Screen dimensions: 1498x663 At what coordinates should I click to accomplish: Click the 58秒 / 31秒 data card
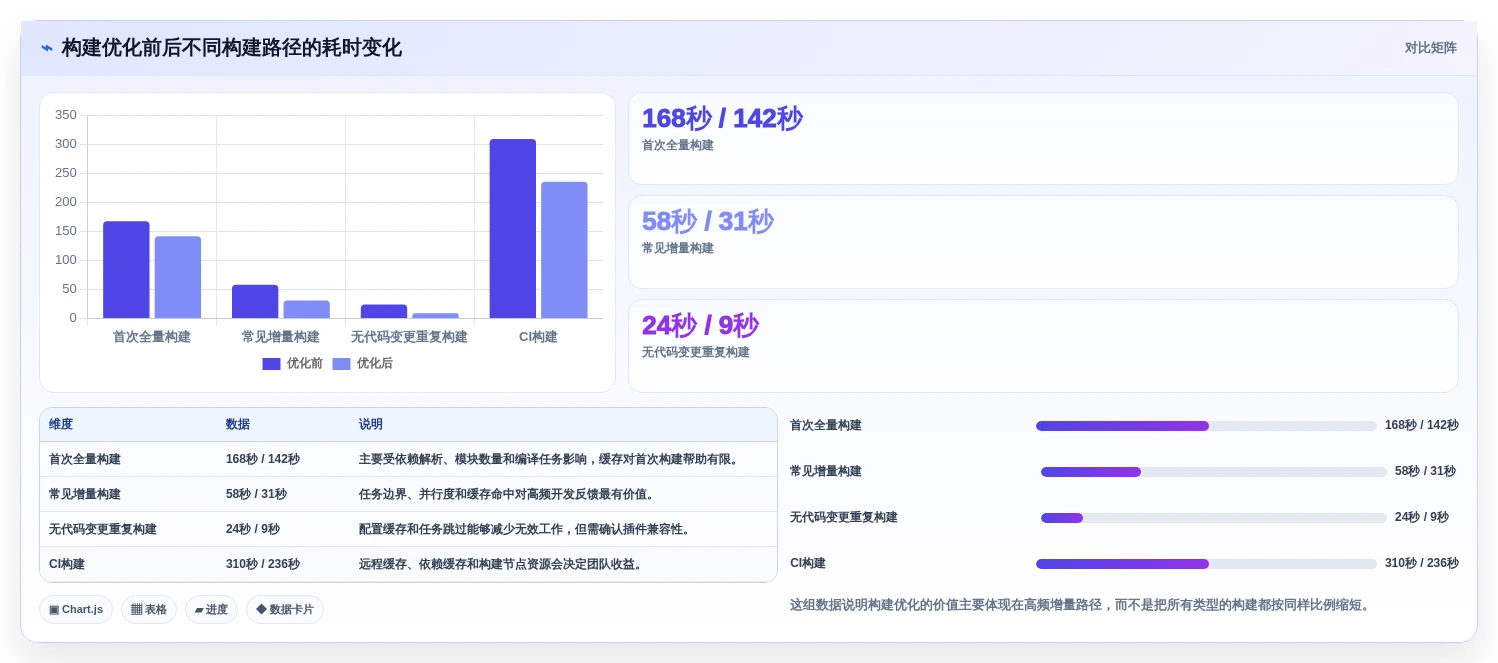[1043, 242]
